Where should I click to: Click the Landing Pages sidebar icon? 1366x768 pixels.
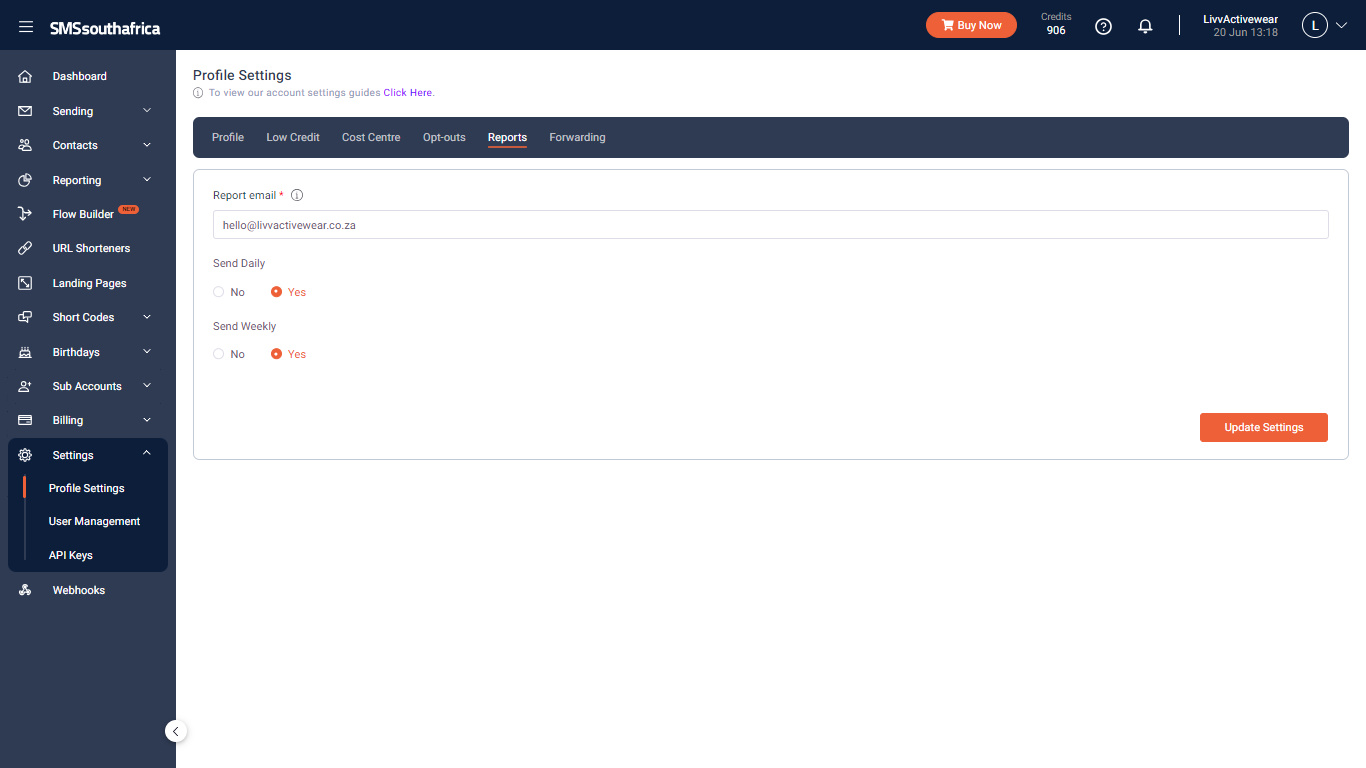coord(26,283)
